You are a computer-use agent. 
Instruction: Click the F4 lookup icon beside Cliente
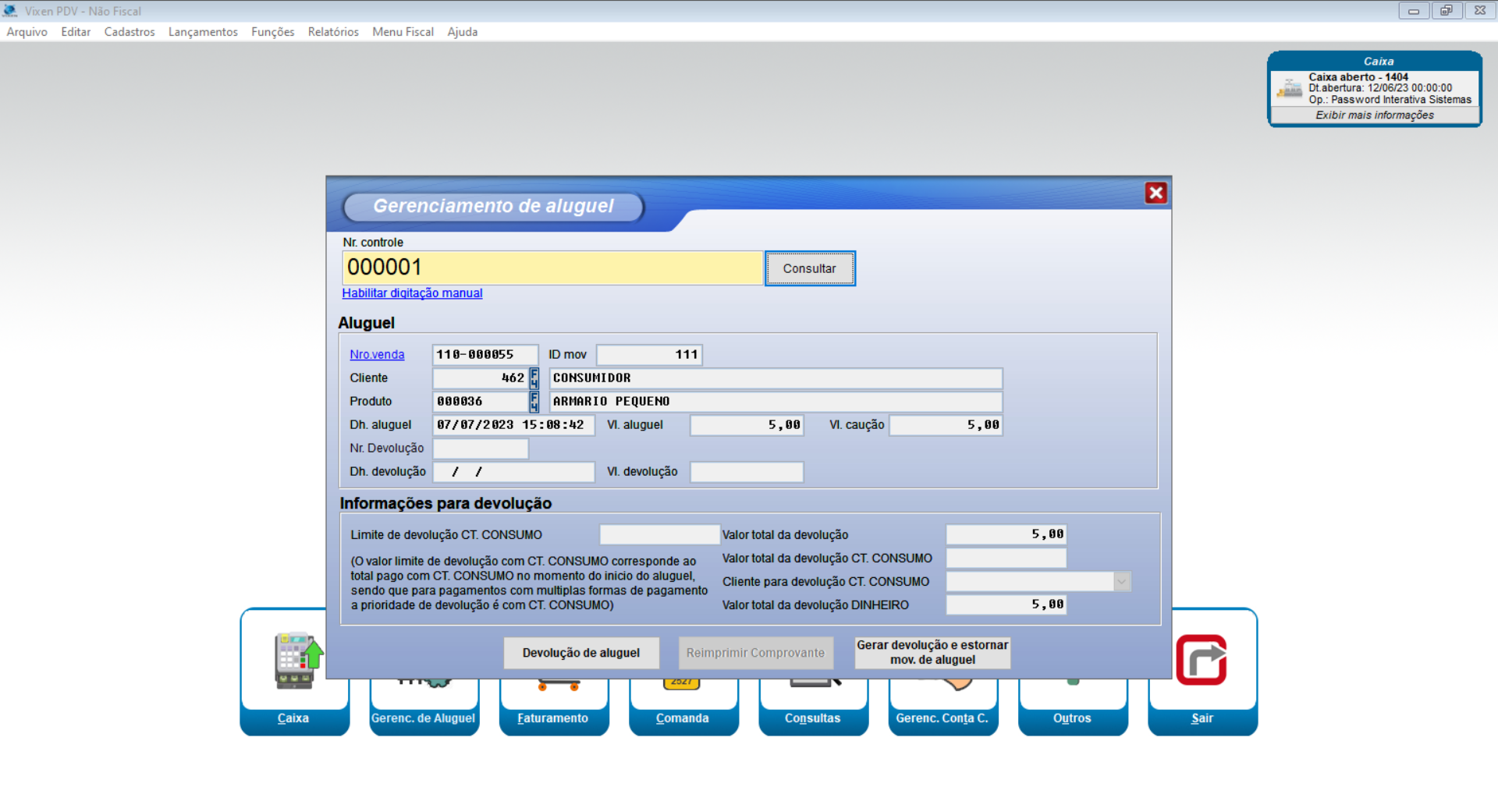pyautogui.click(x=534, y=378)
